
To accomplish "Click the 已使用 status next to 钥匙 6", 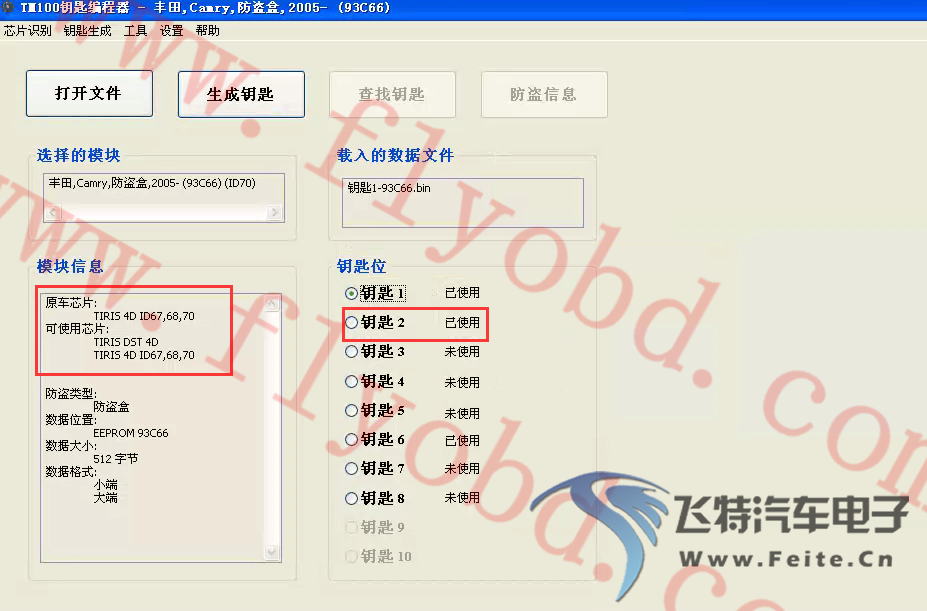I will [462, 441].
